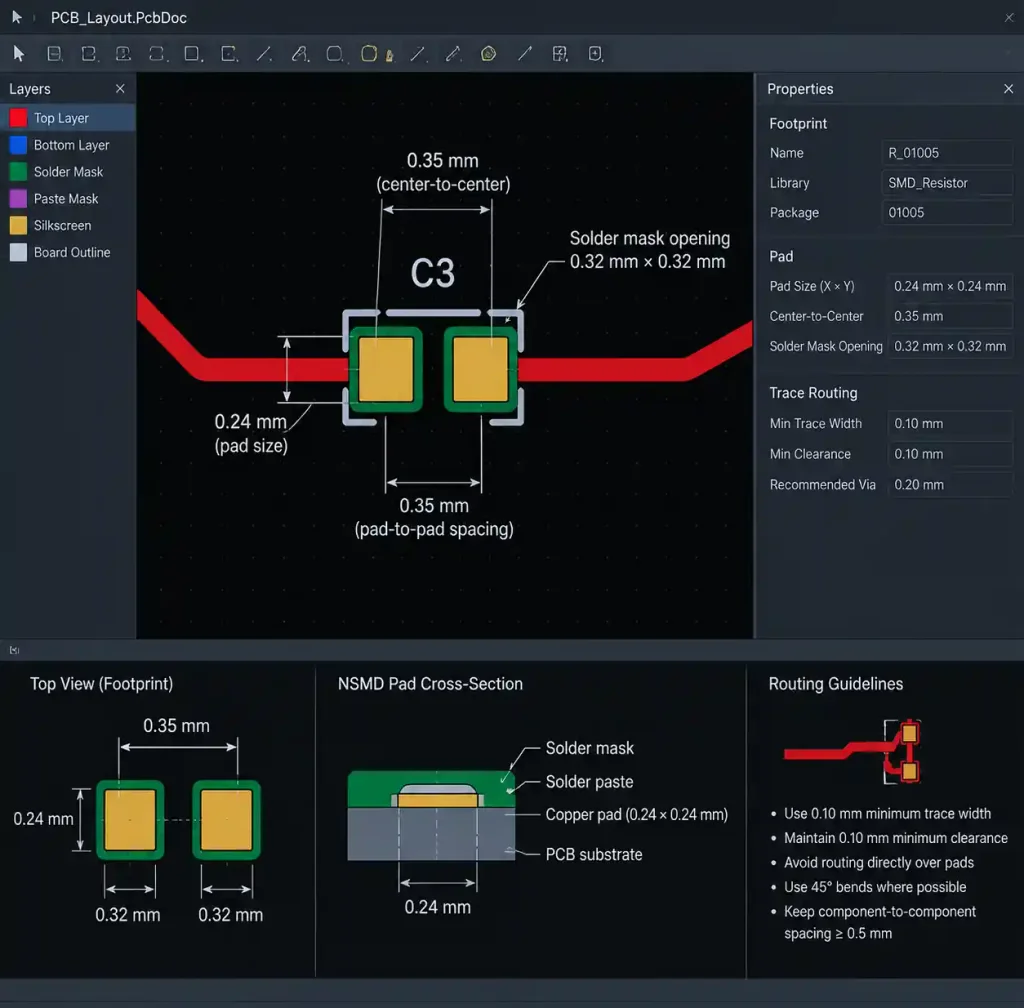Click the gray Board Outline color swatch
This screenshot has height=1008, width=1024.
[18, 252]
